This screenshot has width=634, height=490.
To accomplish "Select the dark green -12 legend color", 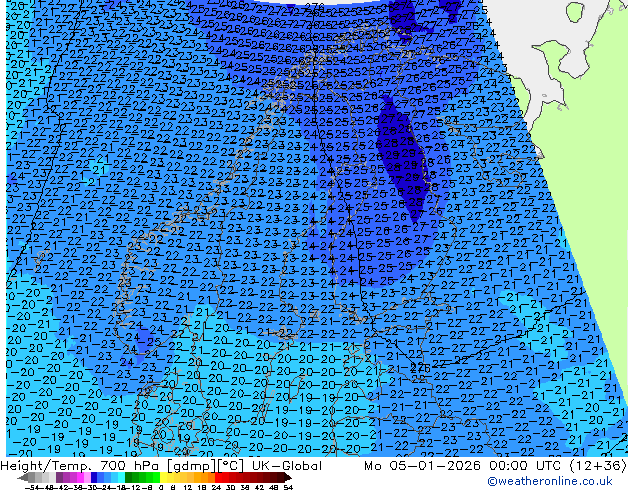I will tap(129, 477).
